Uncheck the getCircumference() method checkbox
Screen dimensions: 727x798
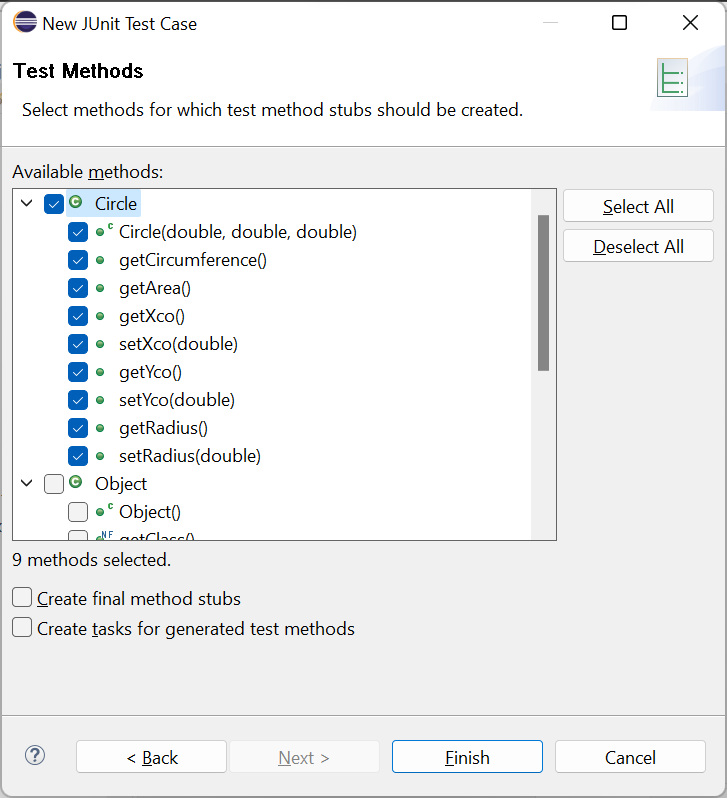(78, 260)
